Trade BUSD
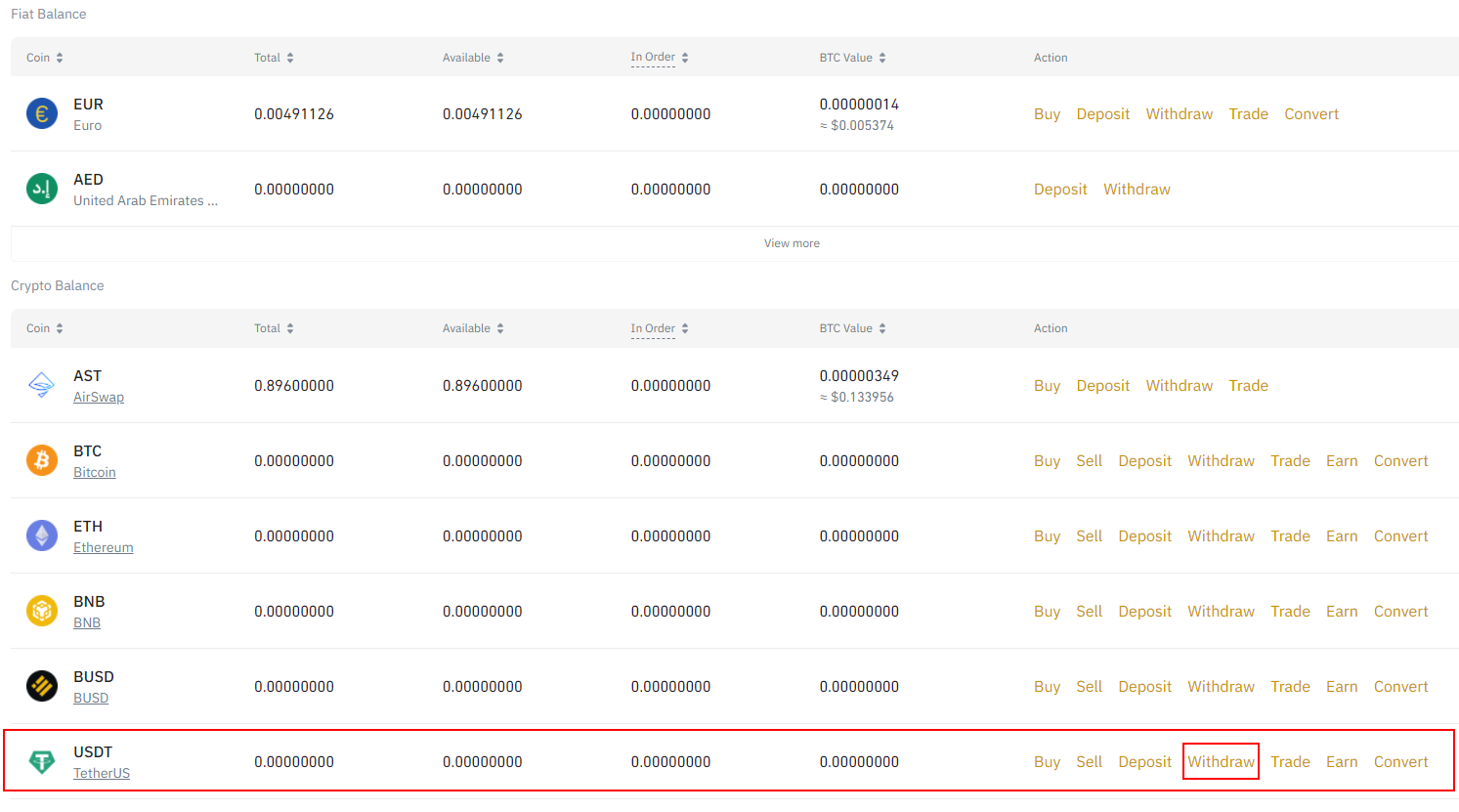 (1290, 687)
